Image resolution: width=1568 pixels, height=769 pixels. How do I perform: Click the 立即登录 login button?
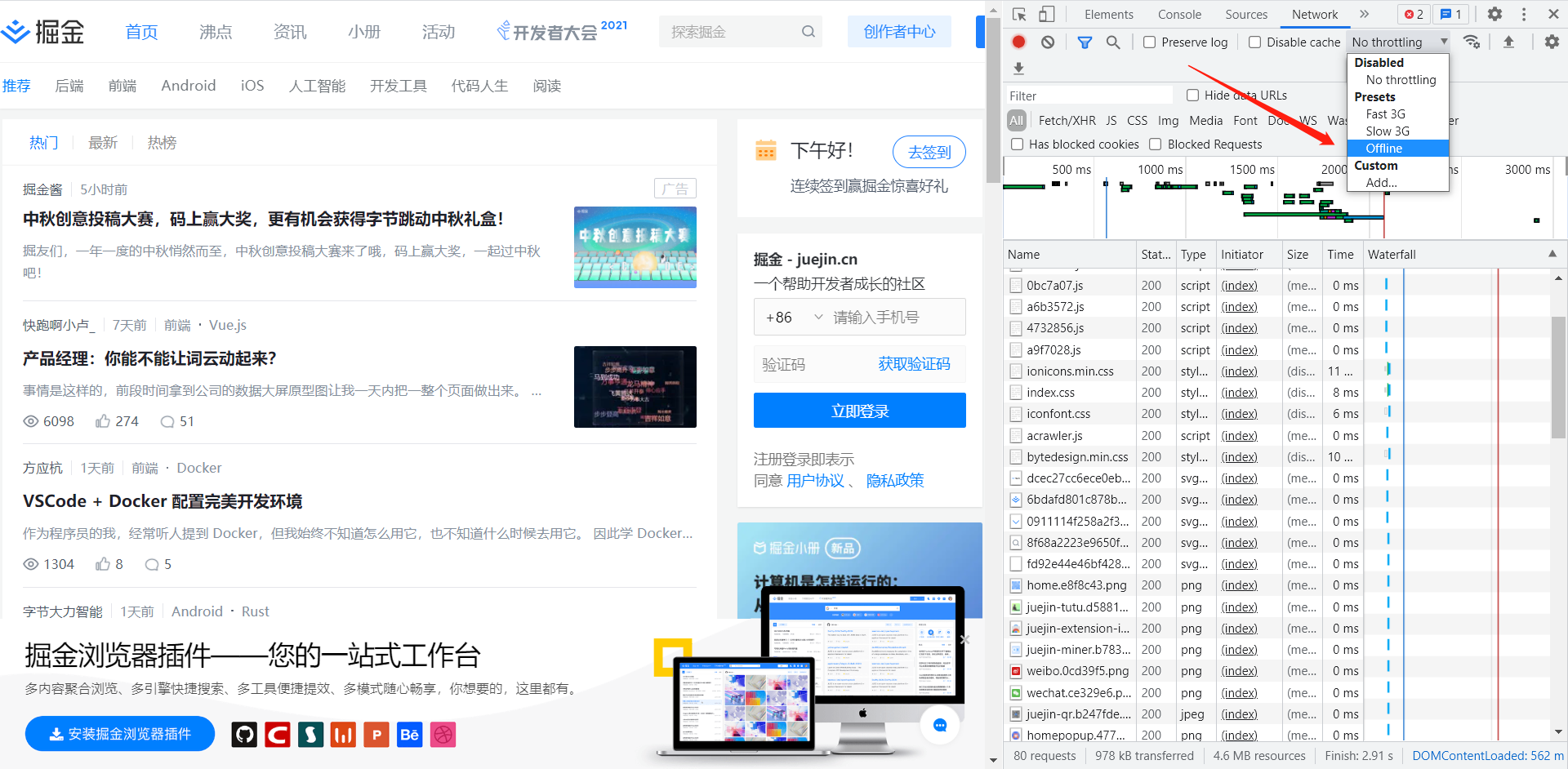pyautogui.click(x=859, y=411)
